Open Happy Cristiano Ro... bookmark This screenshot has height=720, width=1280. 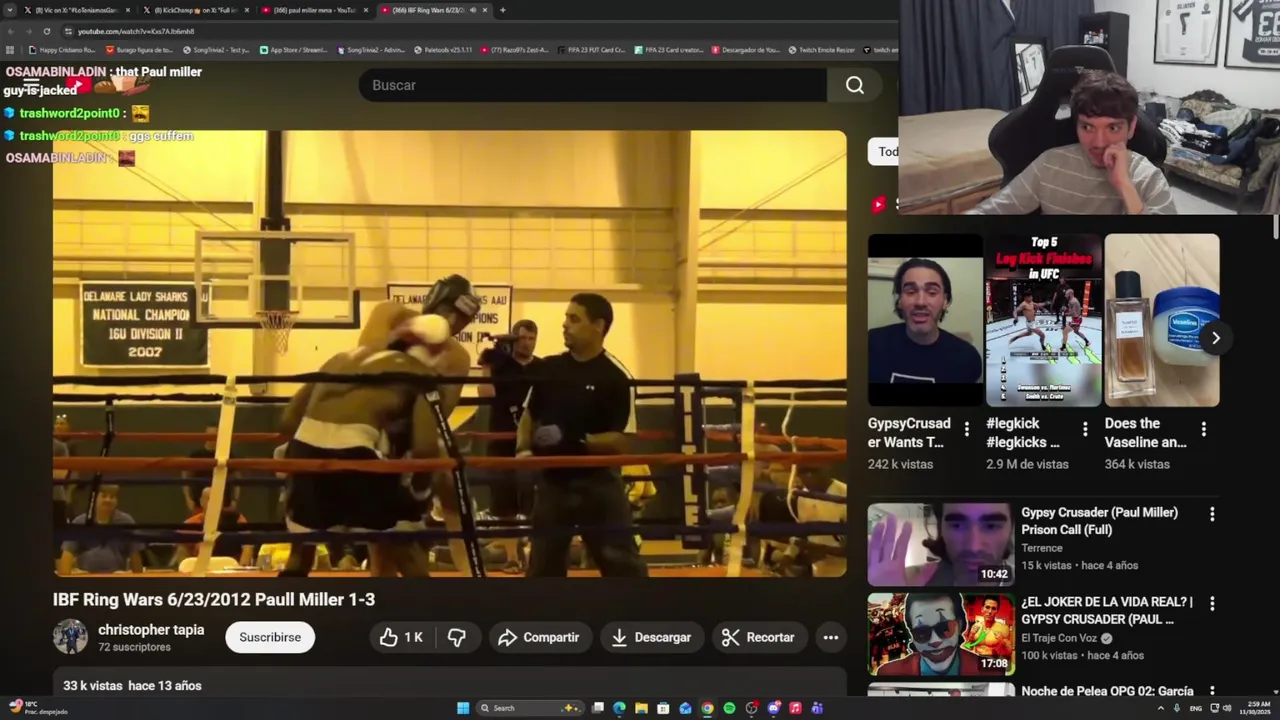point(62,49)
